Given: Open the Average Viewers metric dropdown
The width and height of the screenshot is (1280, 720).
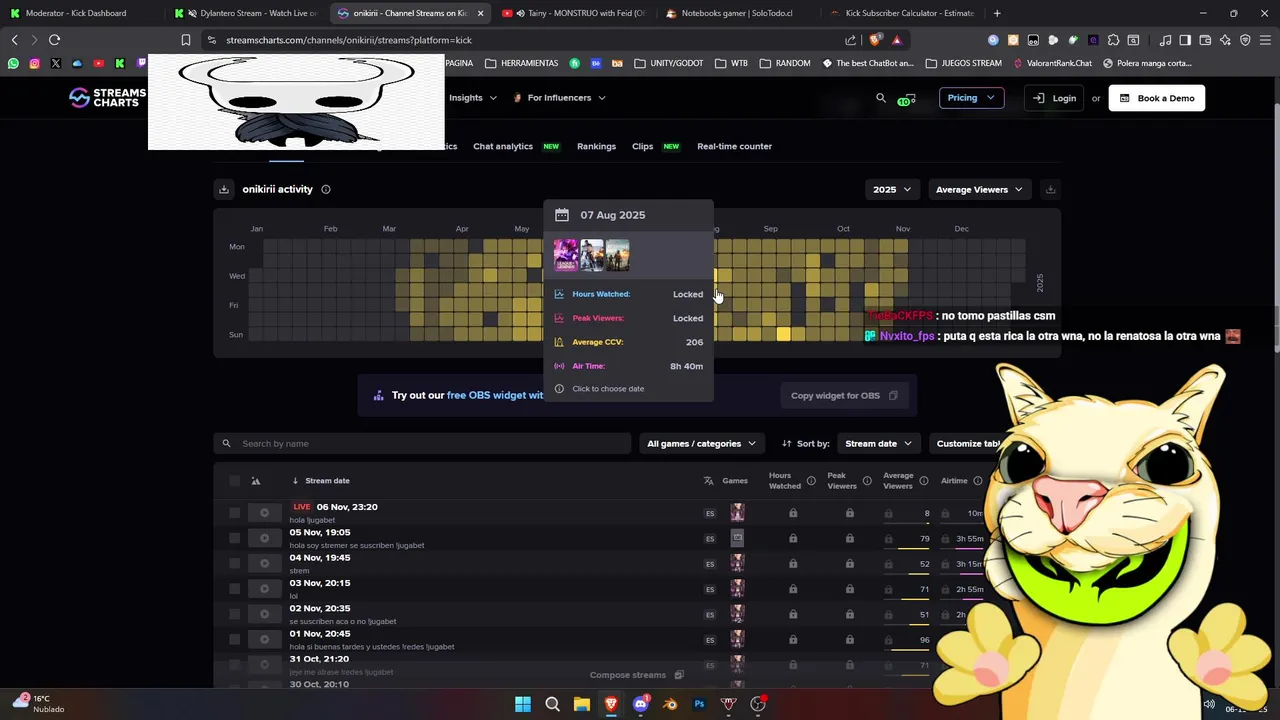Looking at the screenshot, I should pyautogui.click(x=979, y=189).
